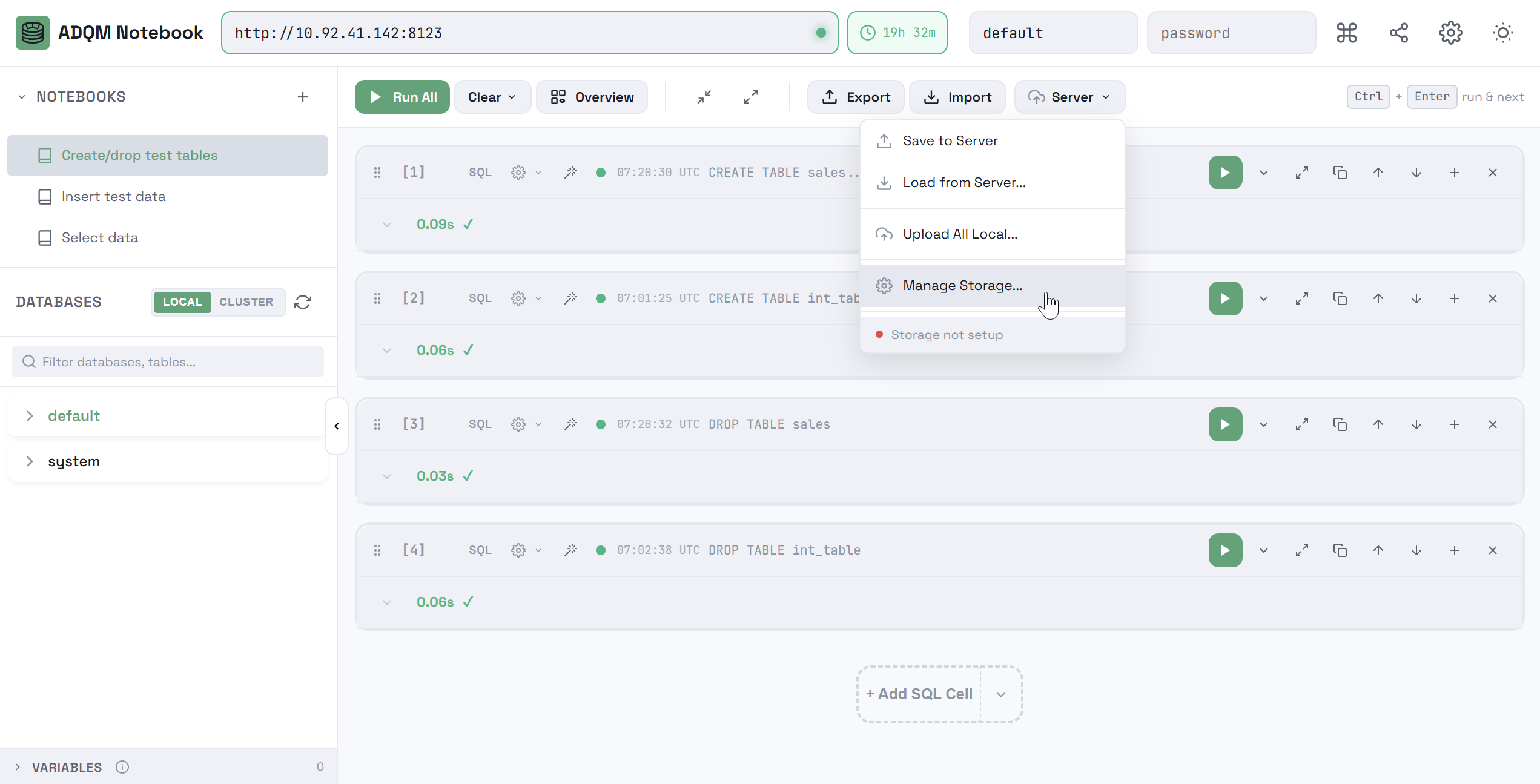1540x784 pixels.
Task: Choose Load from Server... menu item
Action: click(x=992, y=183)
